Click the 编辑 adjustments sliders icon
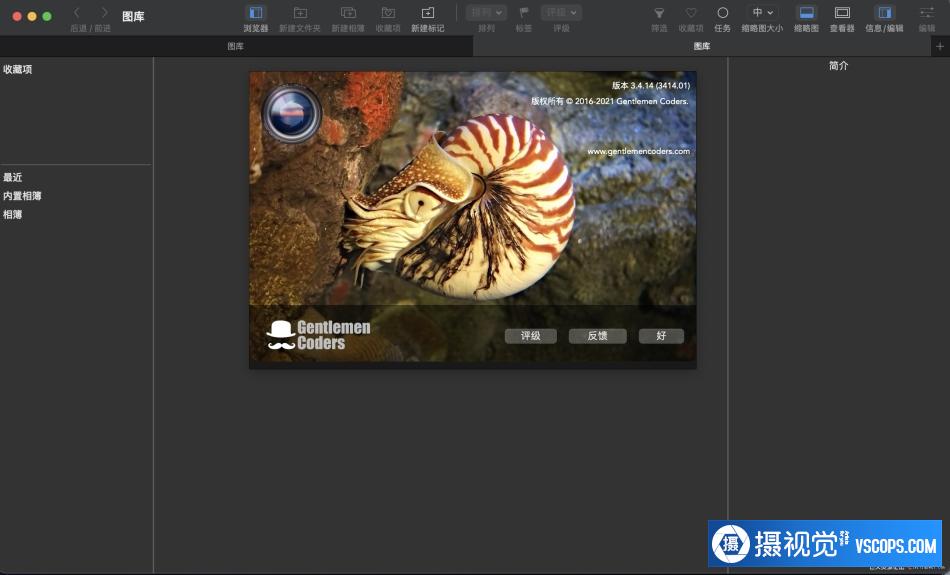Screen dimensions: 950x575 coord(927,13)
